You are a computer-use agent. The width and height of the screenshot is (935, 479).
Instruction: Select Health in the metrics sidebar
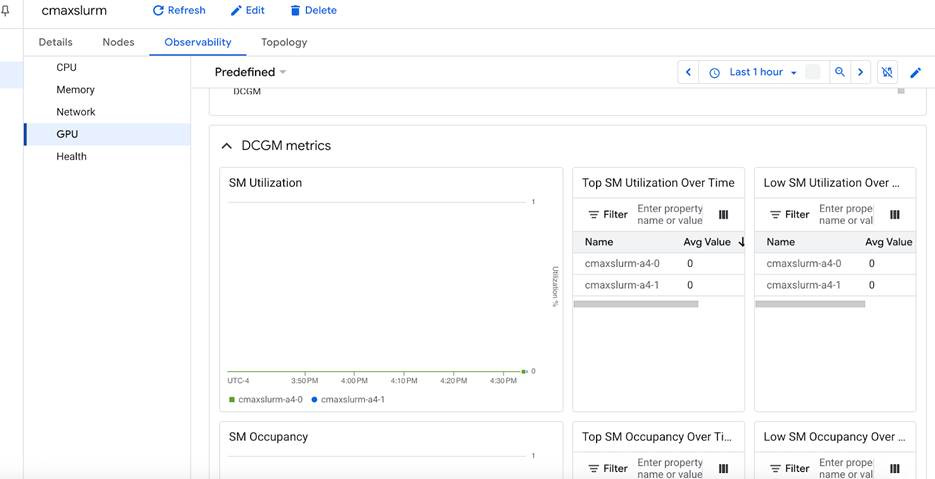[x=107, y=156]
